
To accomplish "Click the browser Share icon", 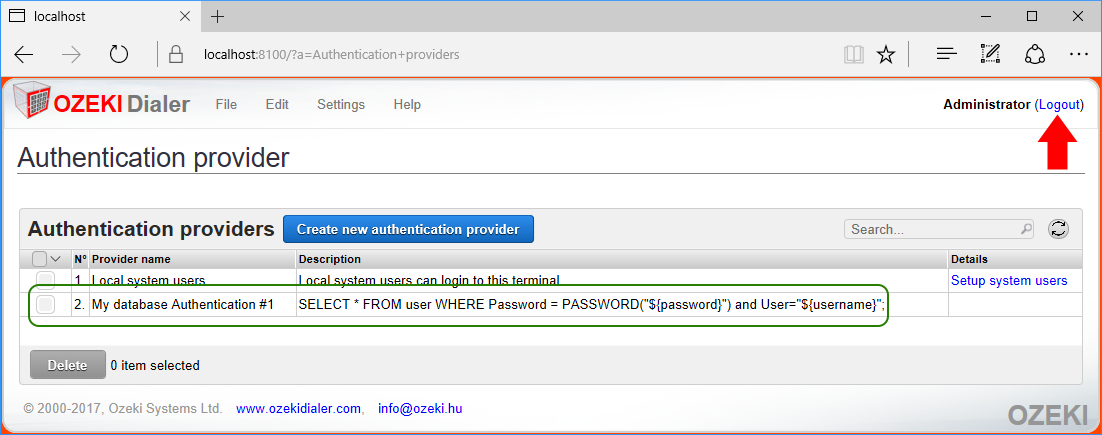I will [x=1035, y=54].
